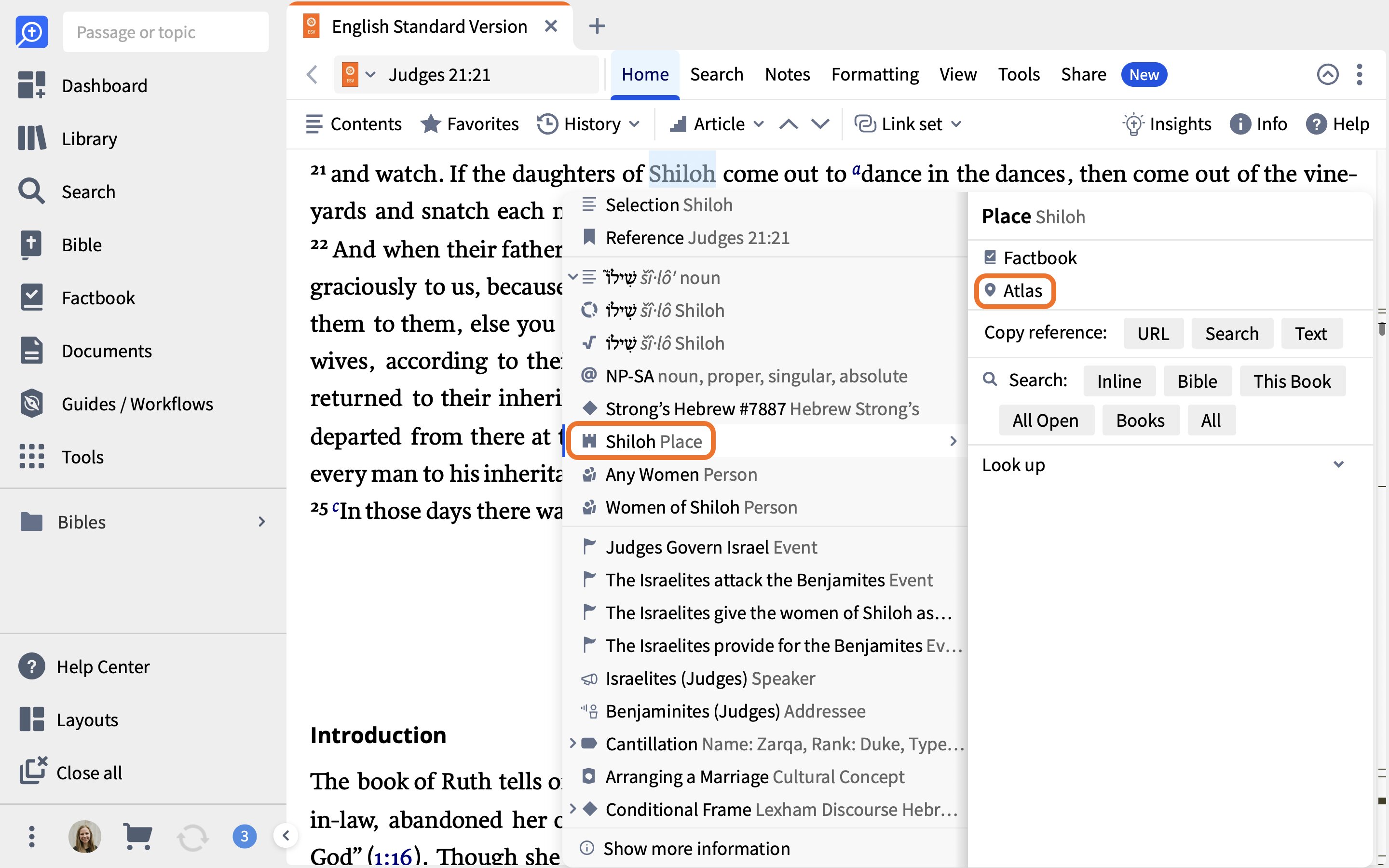The width and height of the screenshot is (1389, 868).
Task: Switch to the Search ribbon tab
Action: (716, 75)
